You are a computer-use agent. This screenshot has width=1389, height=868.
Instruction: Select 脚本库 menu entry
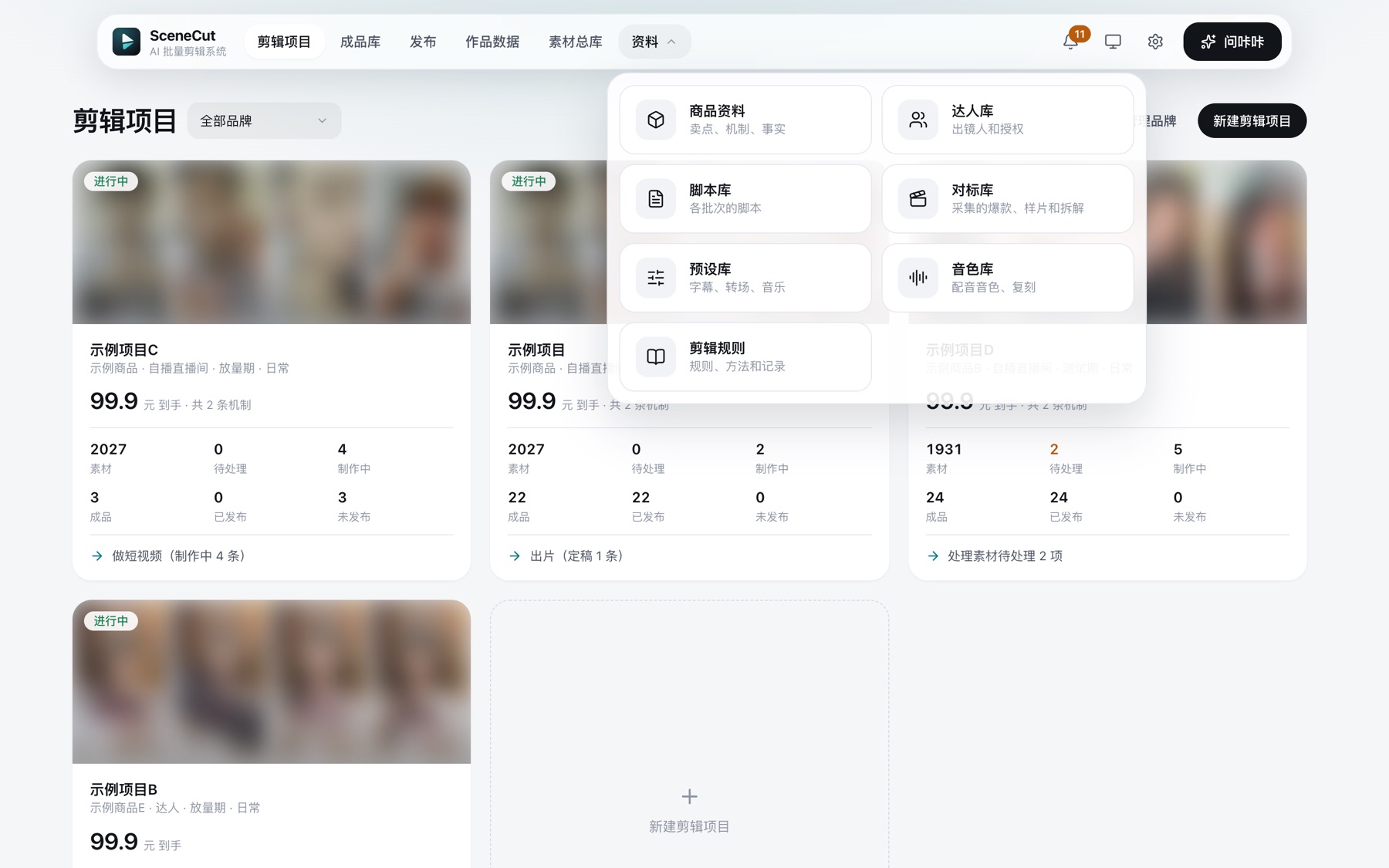click(x=745, y=198)
